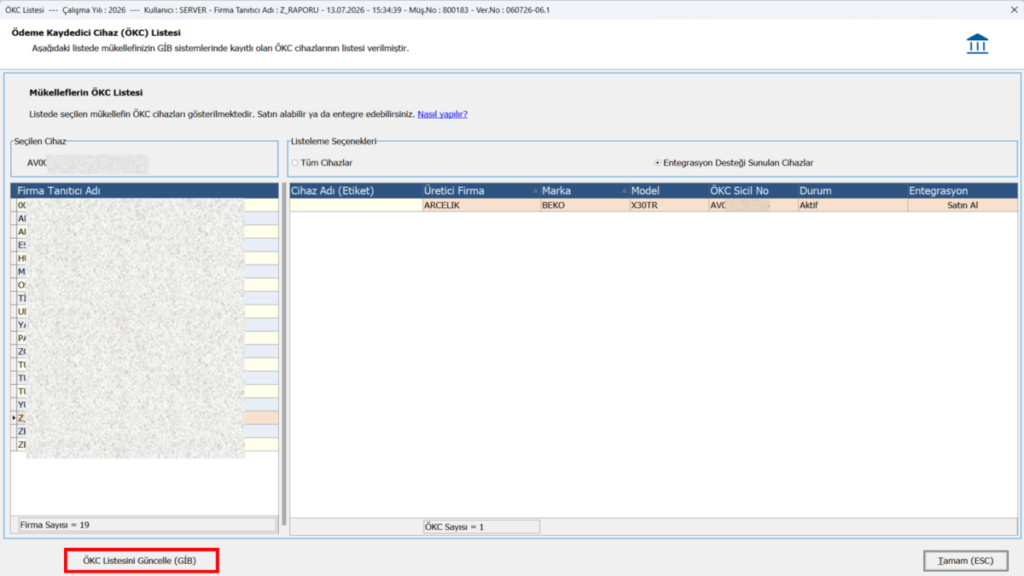Click 'Satın Al' in the Entegrasyon column
This screenshot has width=1024, height=576.
962,205
